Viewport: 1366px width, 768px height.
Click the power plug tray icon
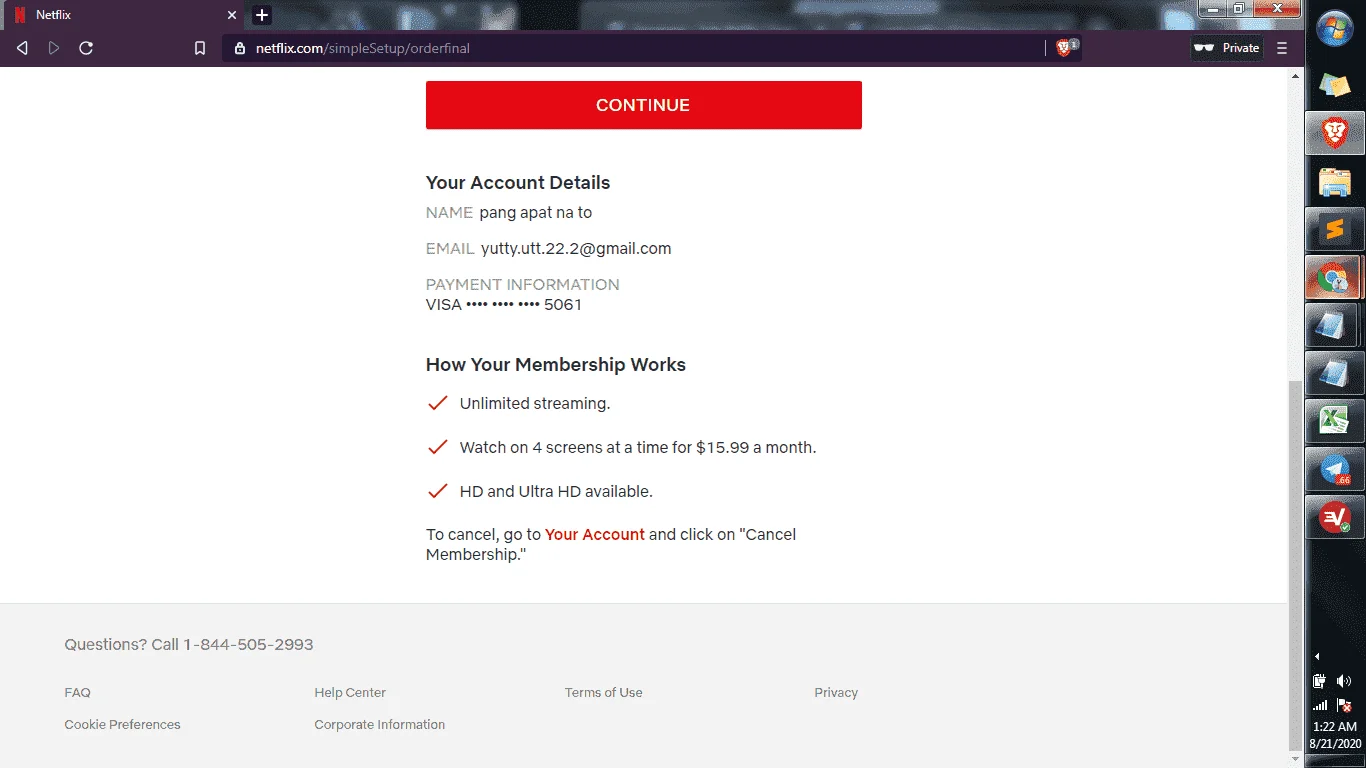[1320, 681]
